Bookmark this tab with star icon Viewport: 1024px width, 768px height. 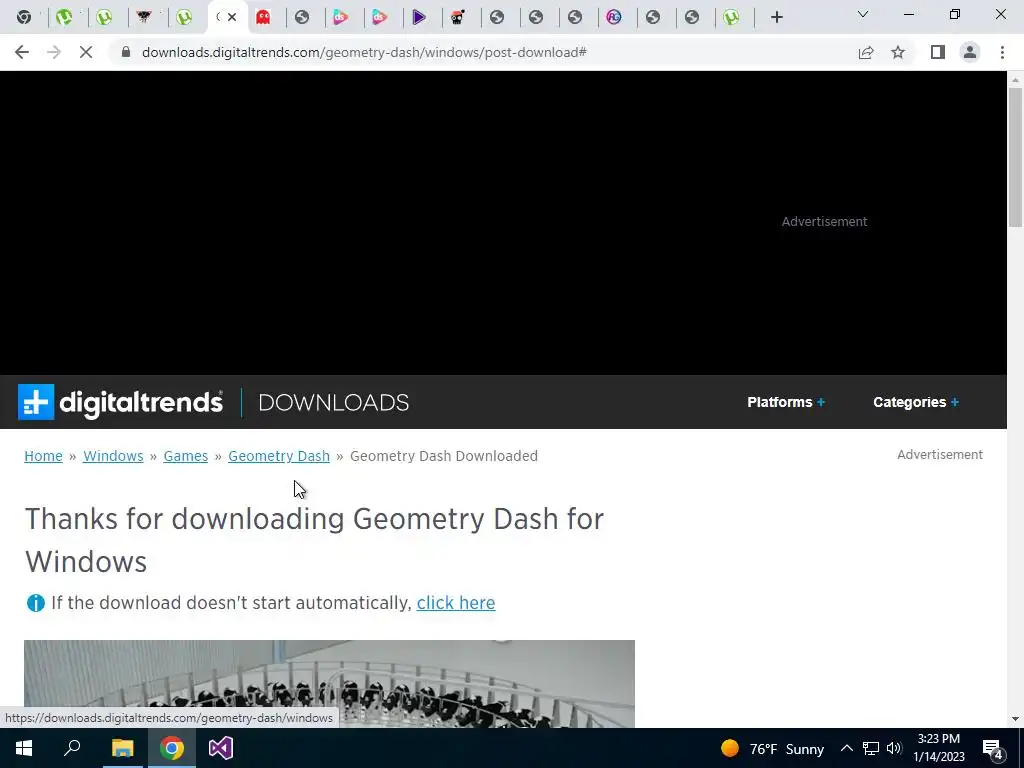898,52
